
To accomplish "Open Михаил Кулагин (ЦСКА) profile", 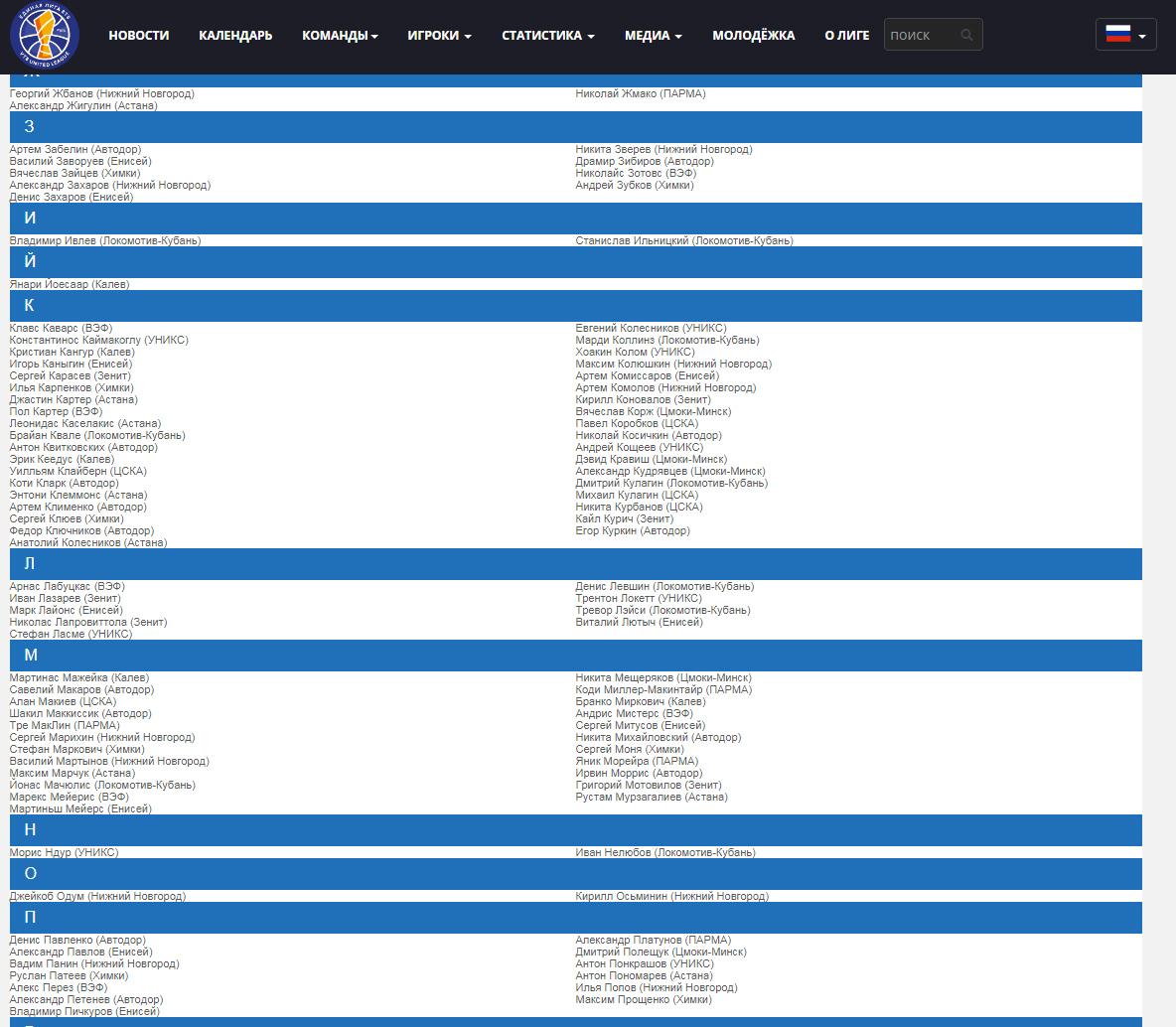I will point(637,495).
